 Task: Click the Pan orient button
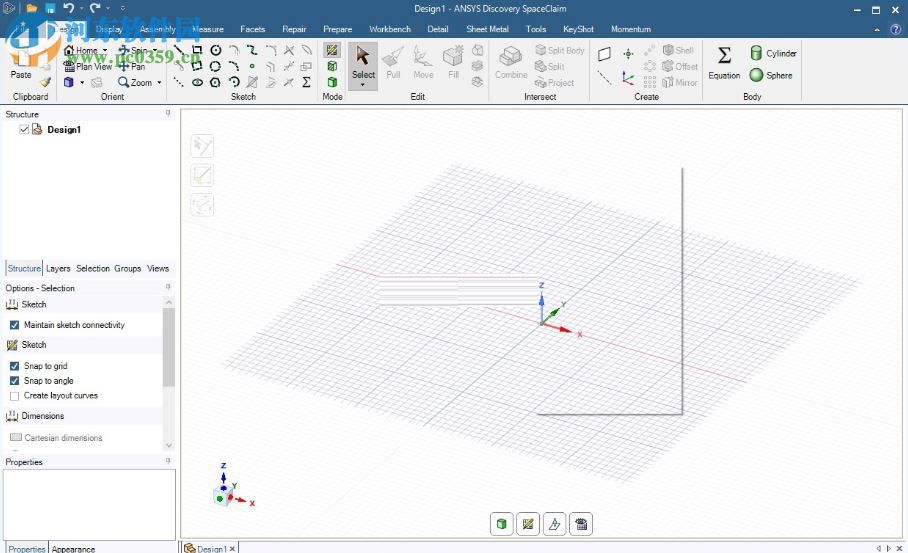coord(131,66)
